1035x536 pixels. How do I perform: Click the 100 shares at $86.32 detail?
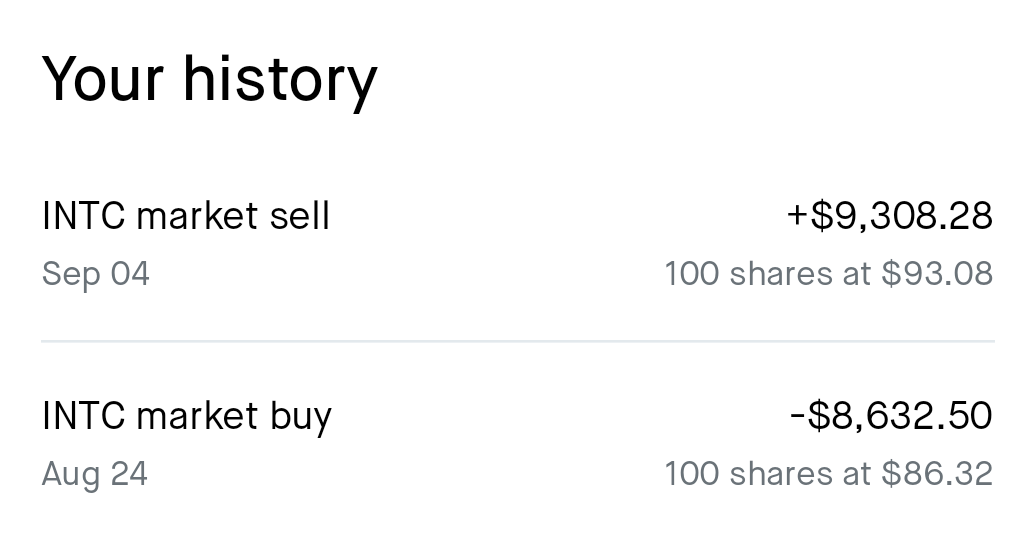coord(828,474)
